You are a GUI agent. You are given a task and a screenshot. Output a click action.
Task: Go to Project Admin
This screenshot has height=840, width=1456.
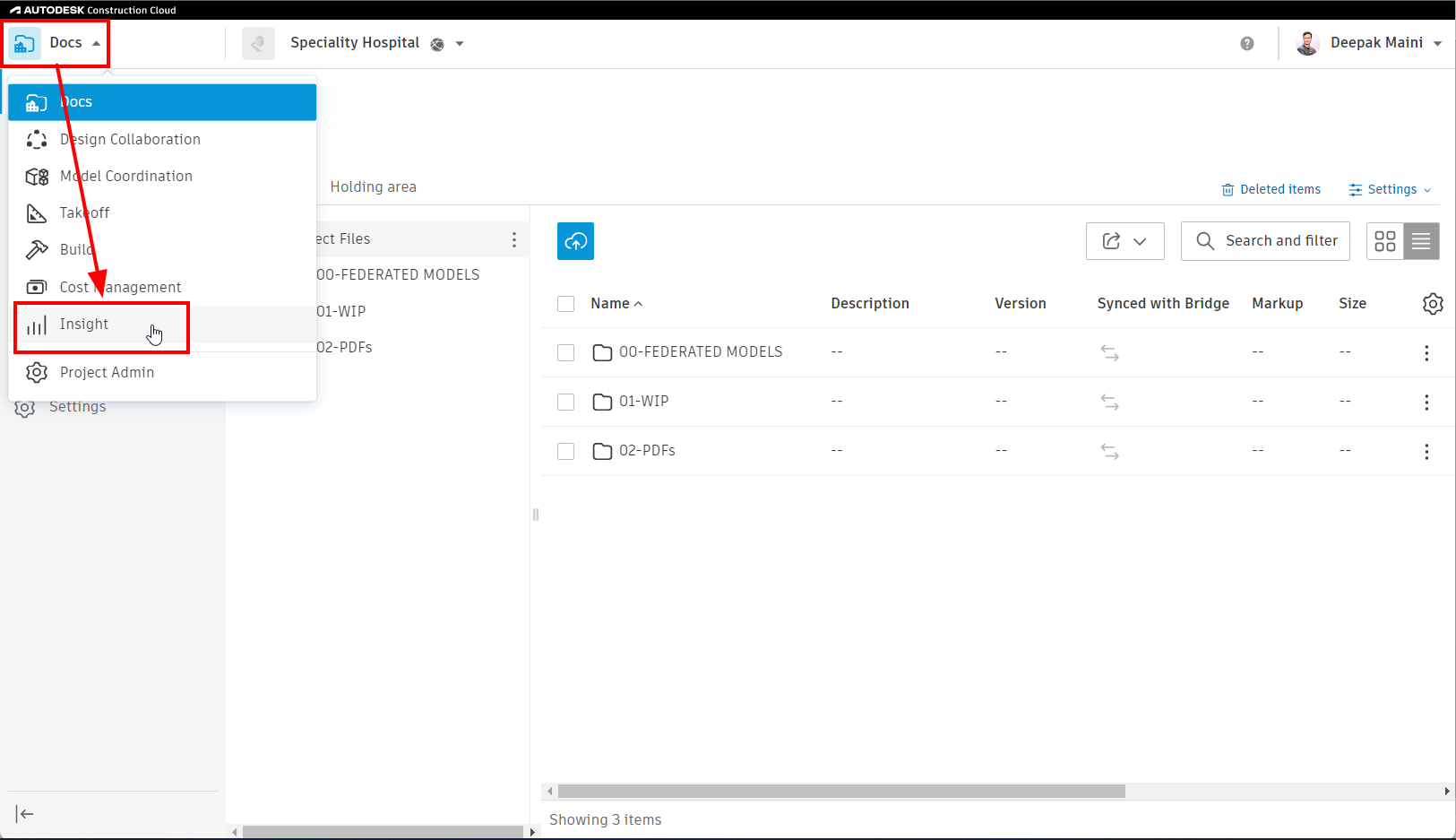point(162,372)
